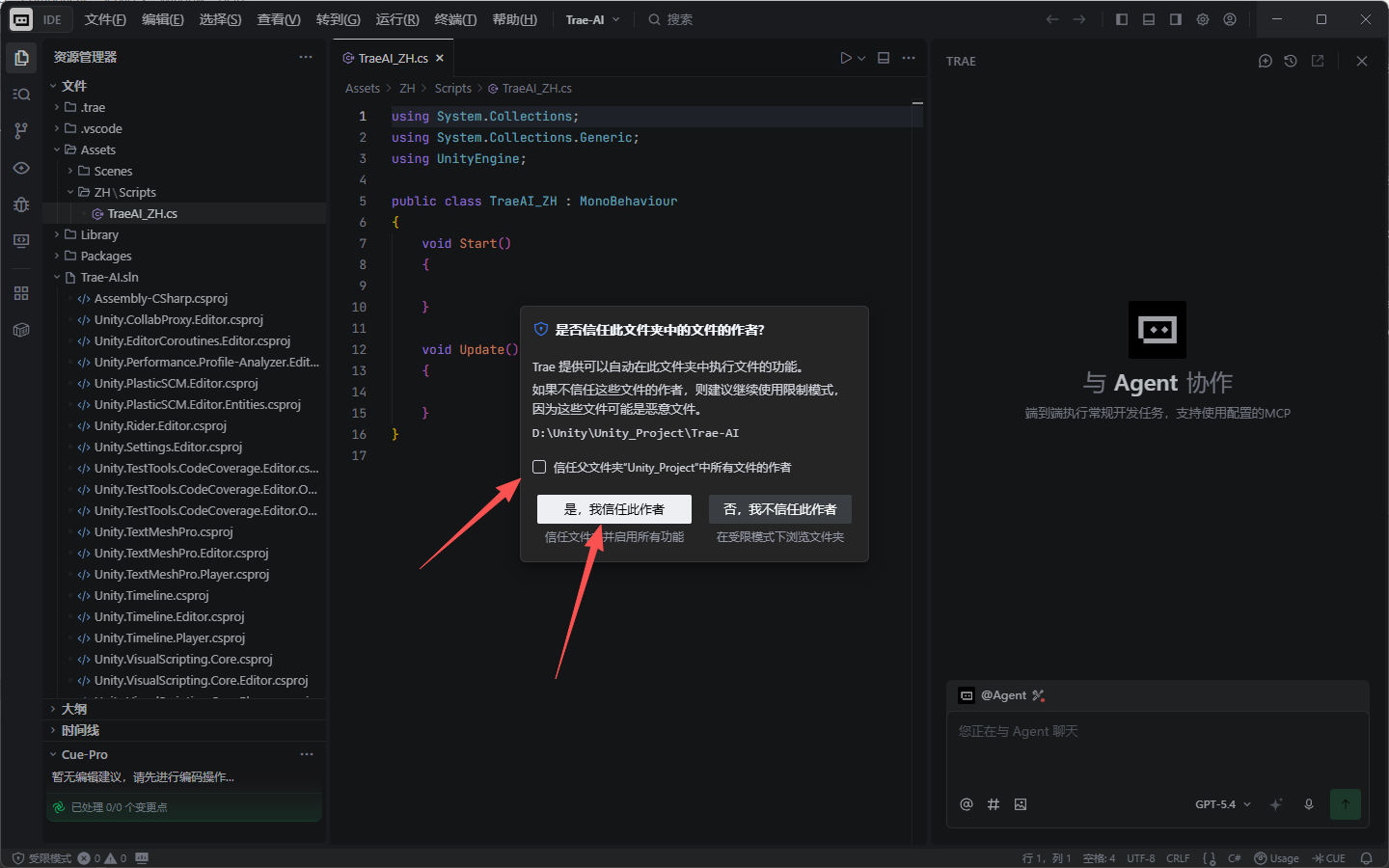Click the editor layout icon beside Run
The width and height of the screenshot is (1389, 868).
pos(884,58)
